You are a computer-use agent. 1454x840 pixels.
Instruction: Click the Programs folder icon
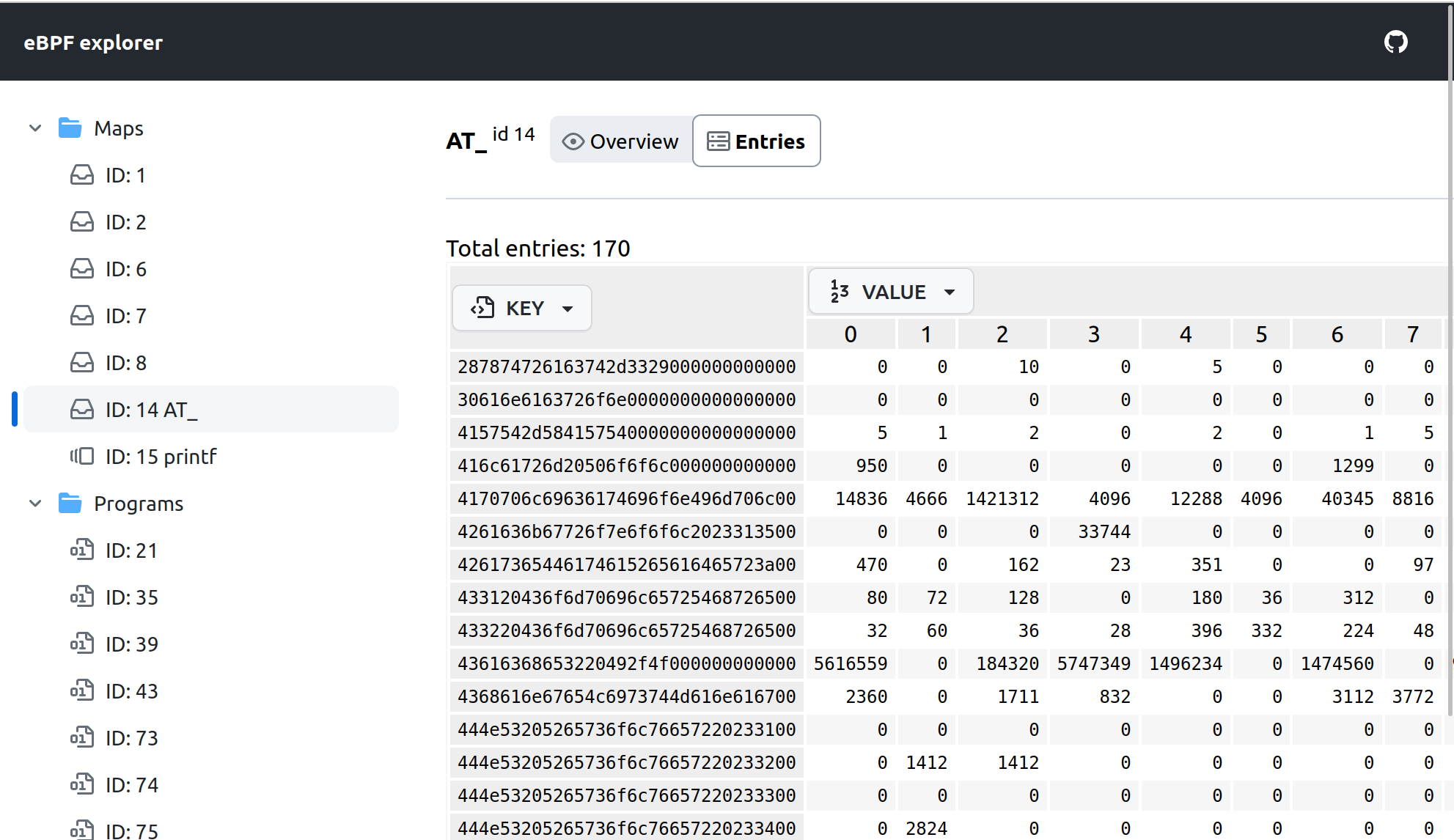(x=70, y=504)
